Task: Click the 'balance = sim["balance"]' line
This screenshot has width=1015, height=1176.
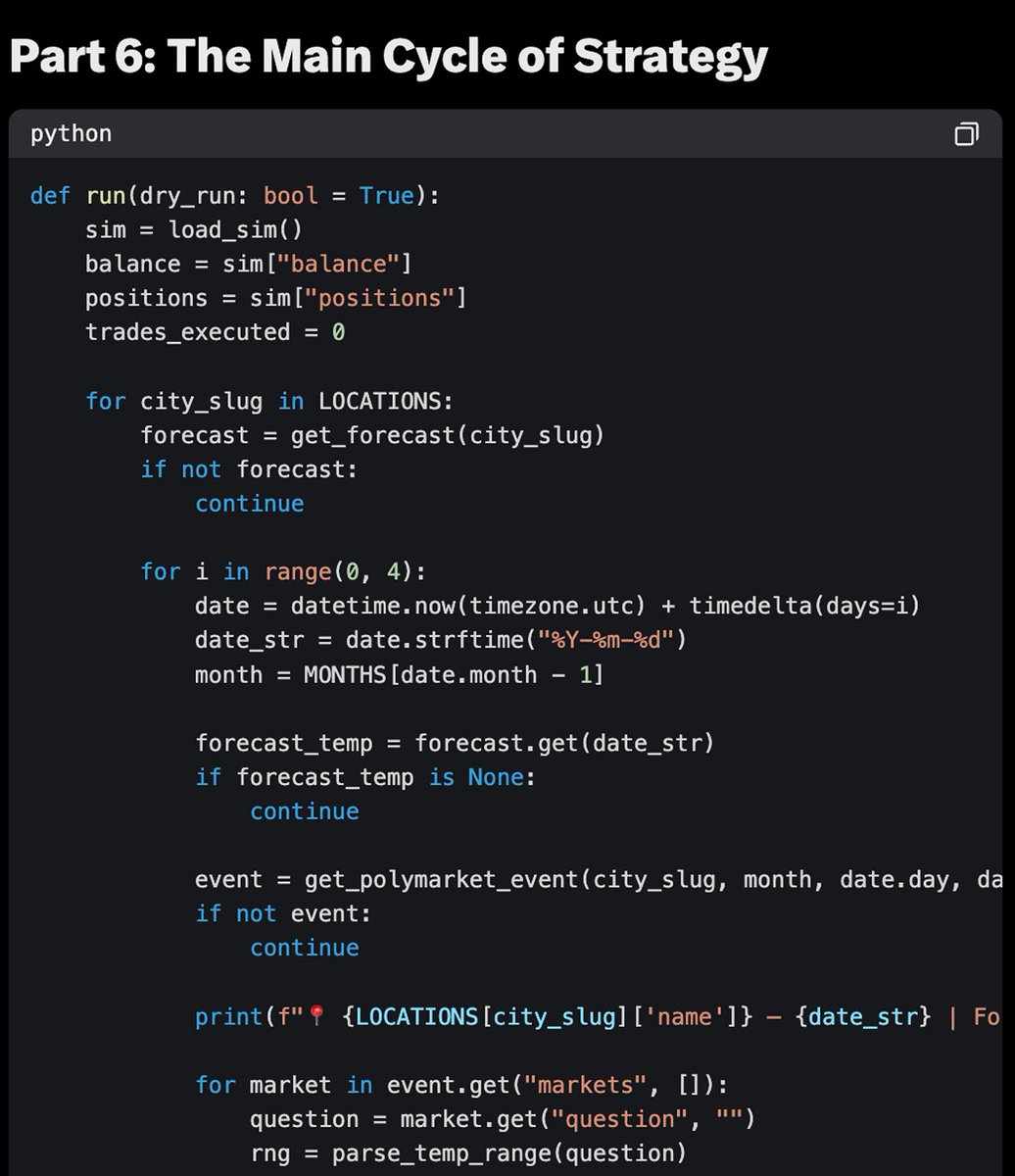Action: 249,265
